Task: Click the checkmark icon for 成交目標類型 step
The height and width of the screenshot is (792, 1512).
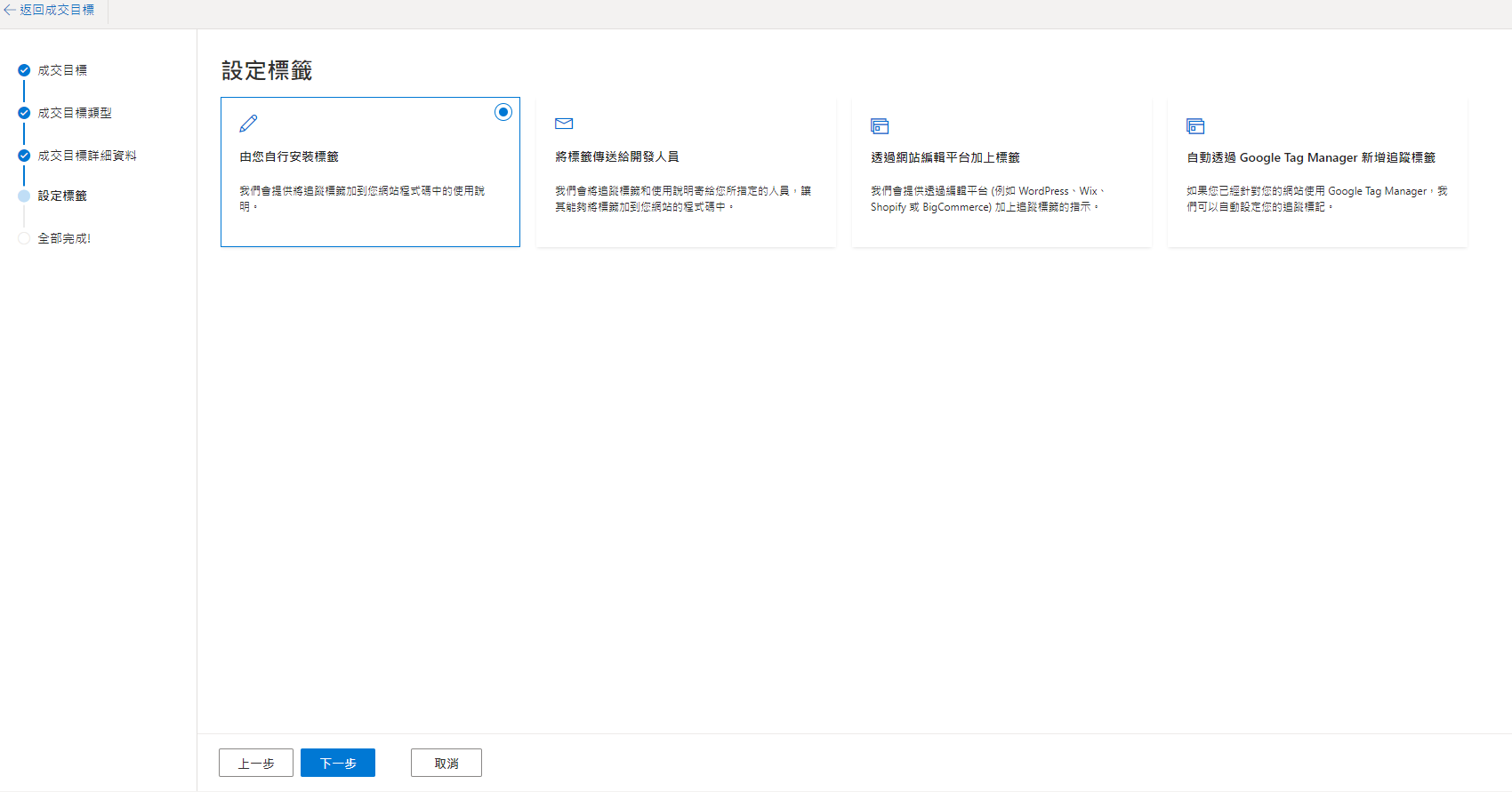Action: [24, 113]
